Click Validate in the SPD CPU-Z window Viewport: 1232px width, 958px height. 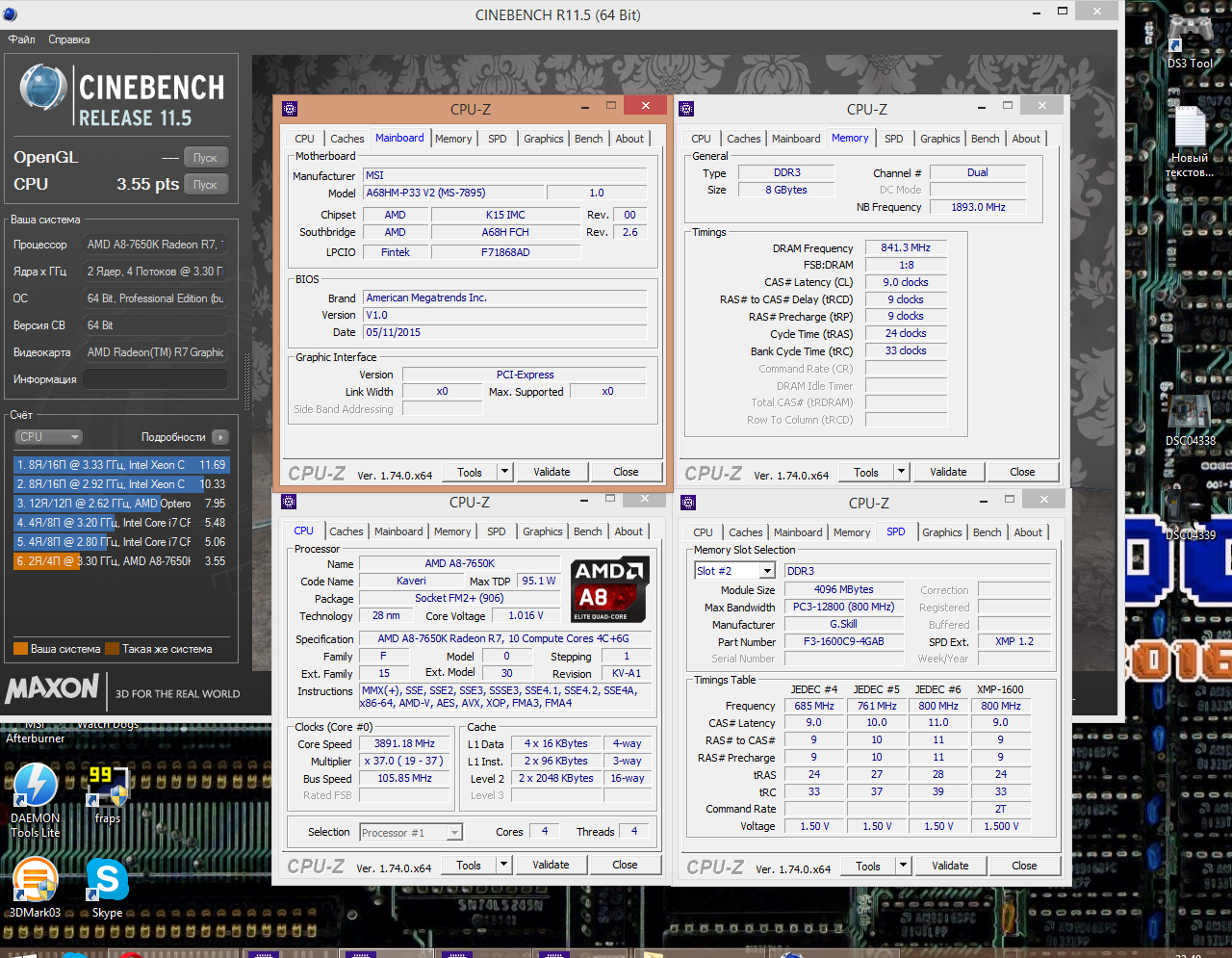[x=950, y=866]
